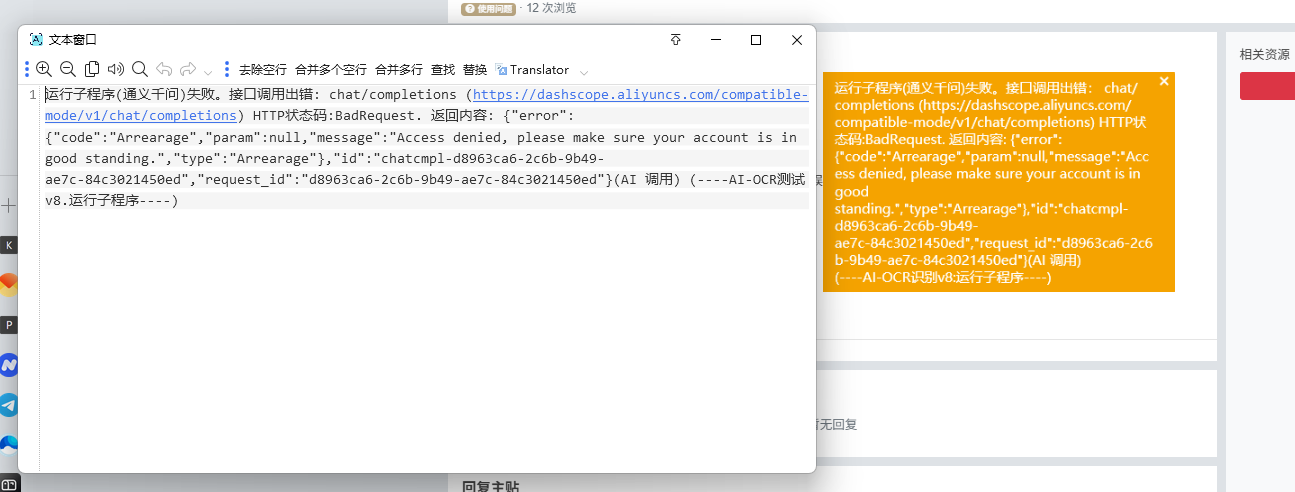Click the second toolbar grip handle
This screenshot has width=1295, height=492.
tap(227, 70)
